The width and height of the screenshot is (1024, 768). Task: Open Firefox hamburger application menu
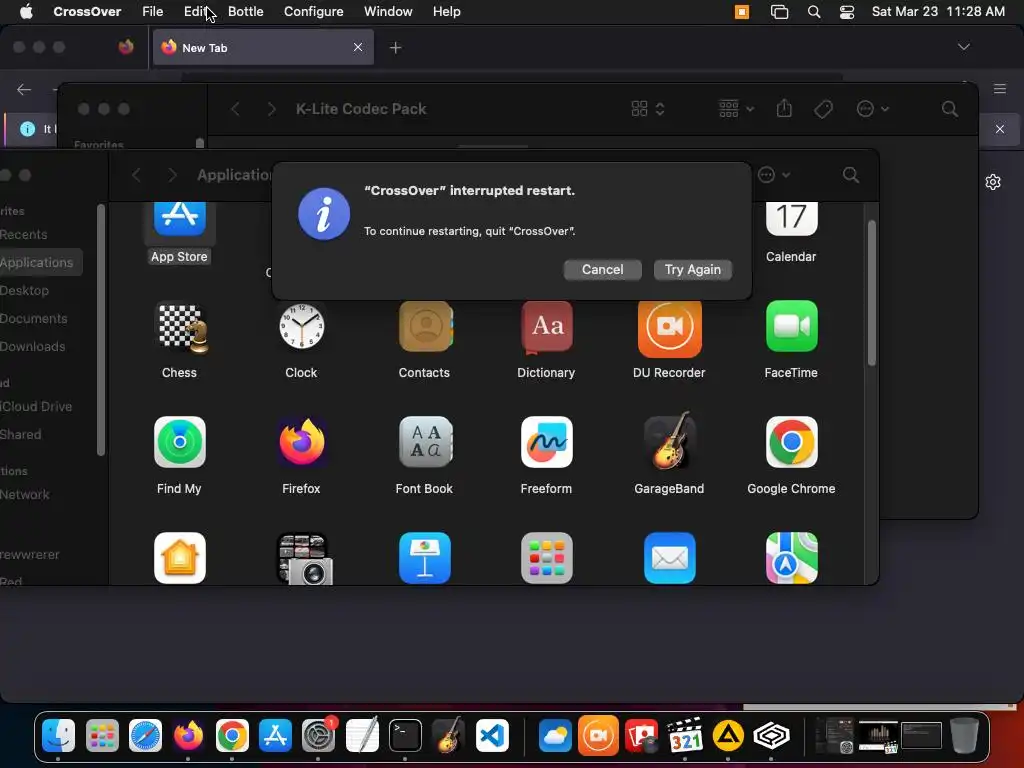[x=1000, y=89]
